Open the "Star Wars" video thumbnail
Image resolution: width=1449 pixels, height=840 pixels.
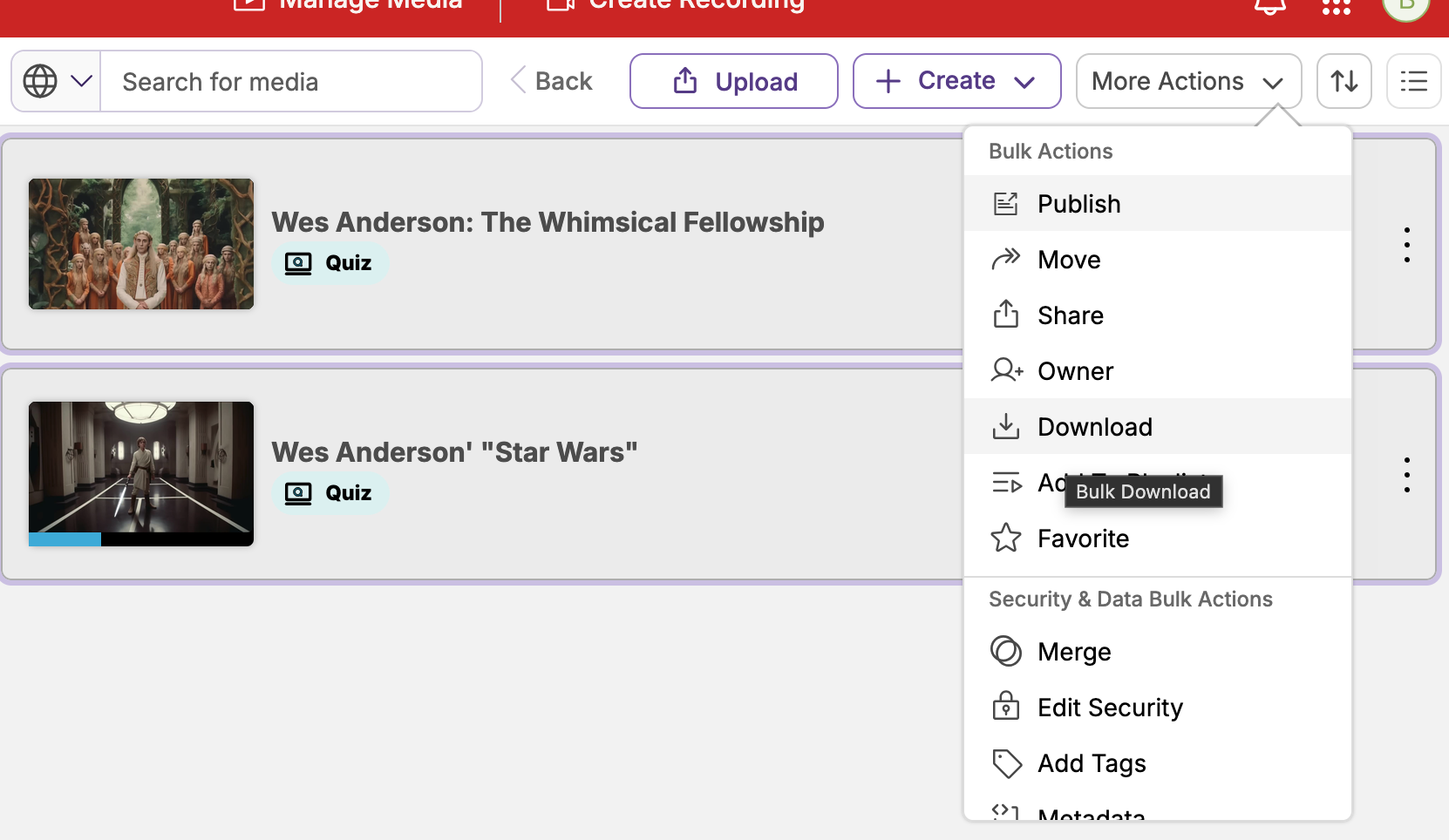tap(141, 474)
